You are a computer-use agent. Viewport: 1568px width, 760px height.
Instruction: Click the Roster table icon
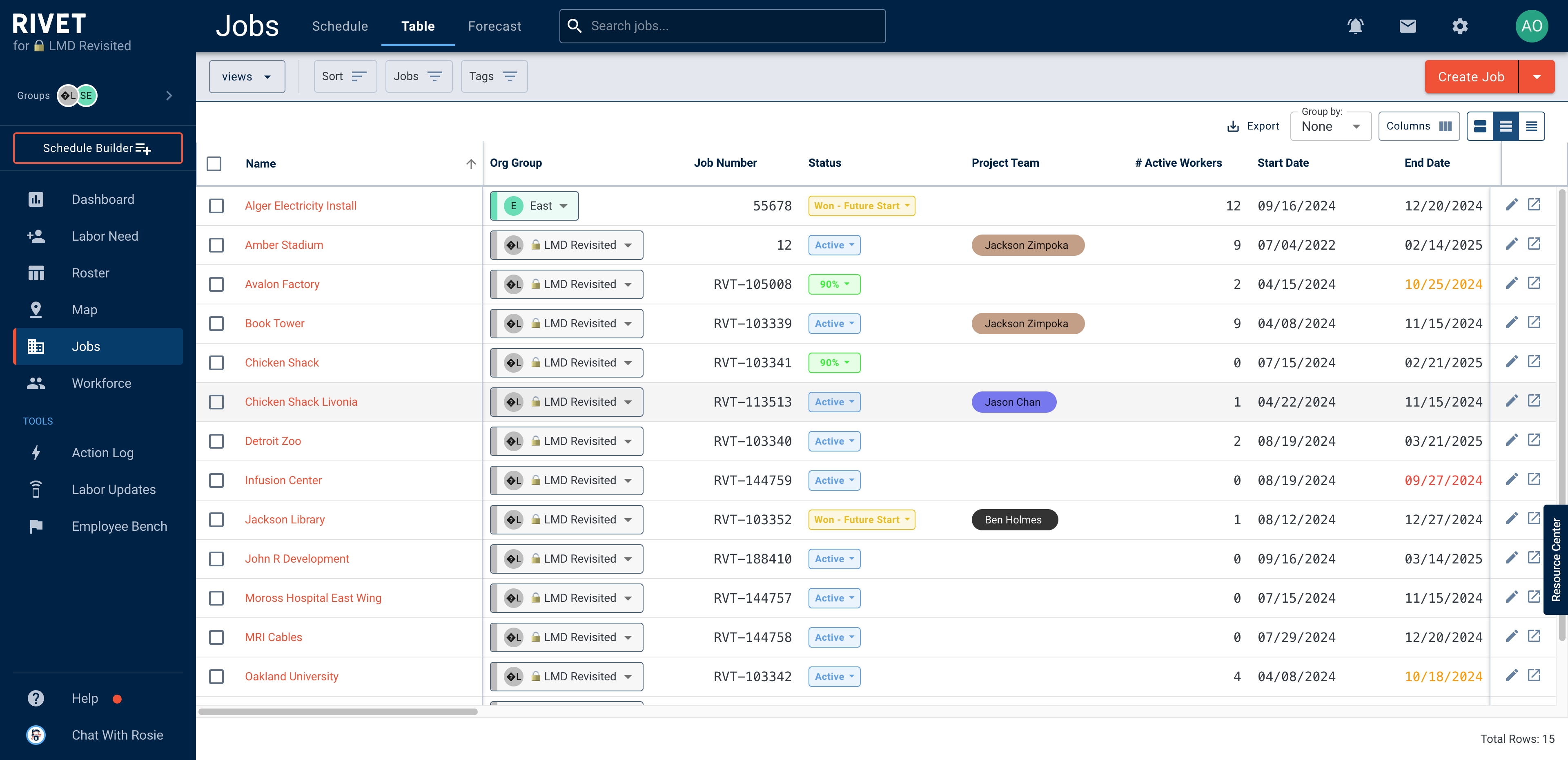point(36,273)
